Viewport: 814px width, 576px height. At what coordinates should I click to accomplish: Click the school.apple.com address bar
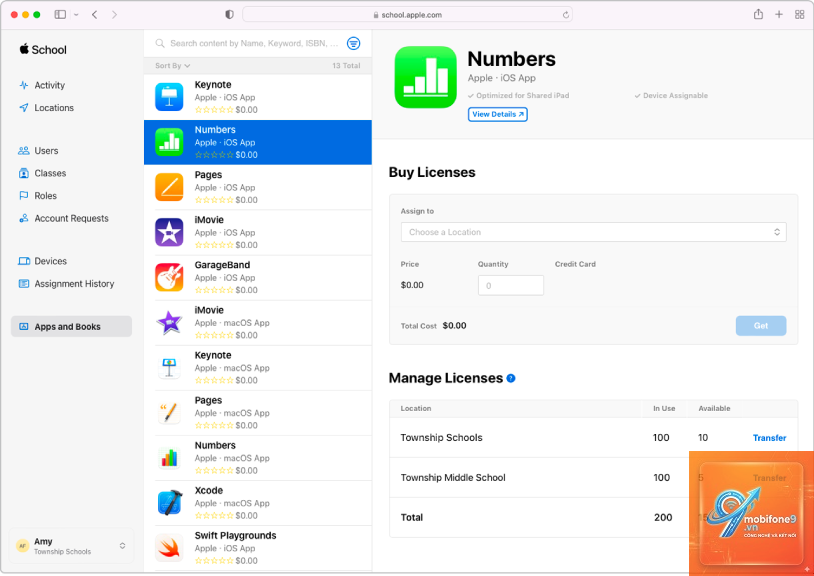pos(408,15)
